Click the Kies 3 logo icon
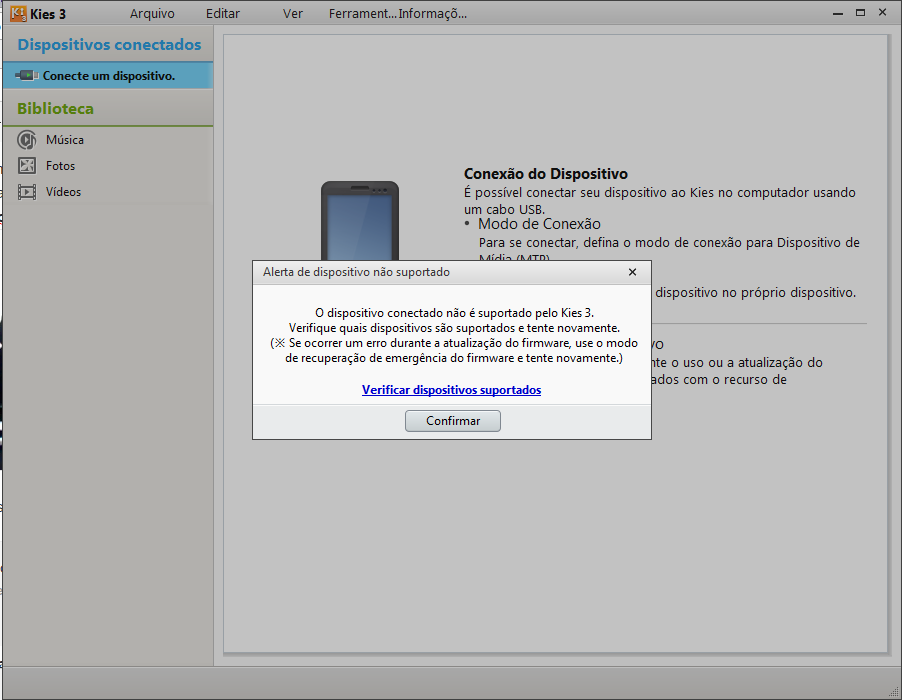The width and height of the screenshot is (902, 700). tap(18, 13)
